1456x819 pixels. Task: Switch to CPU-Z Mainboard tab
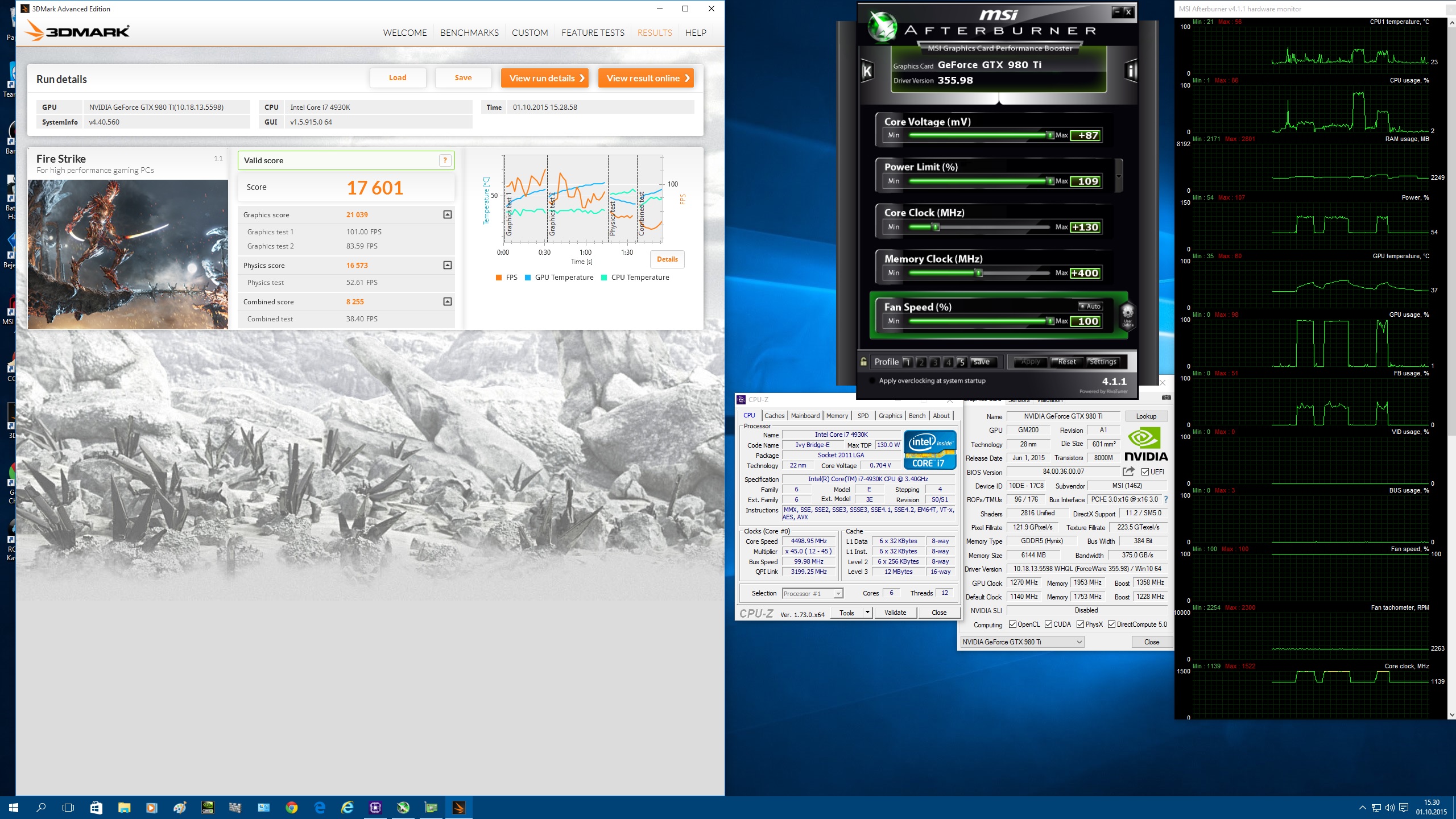(x=805, y=416)
